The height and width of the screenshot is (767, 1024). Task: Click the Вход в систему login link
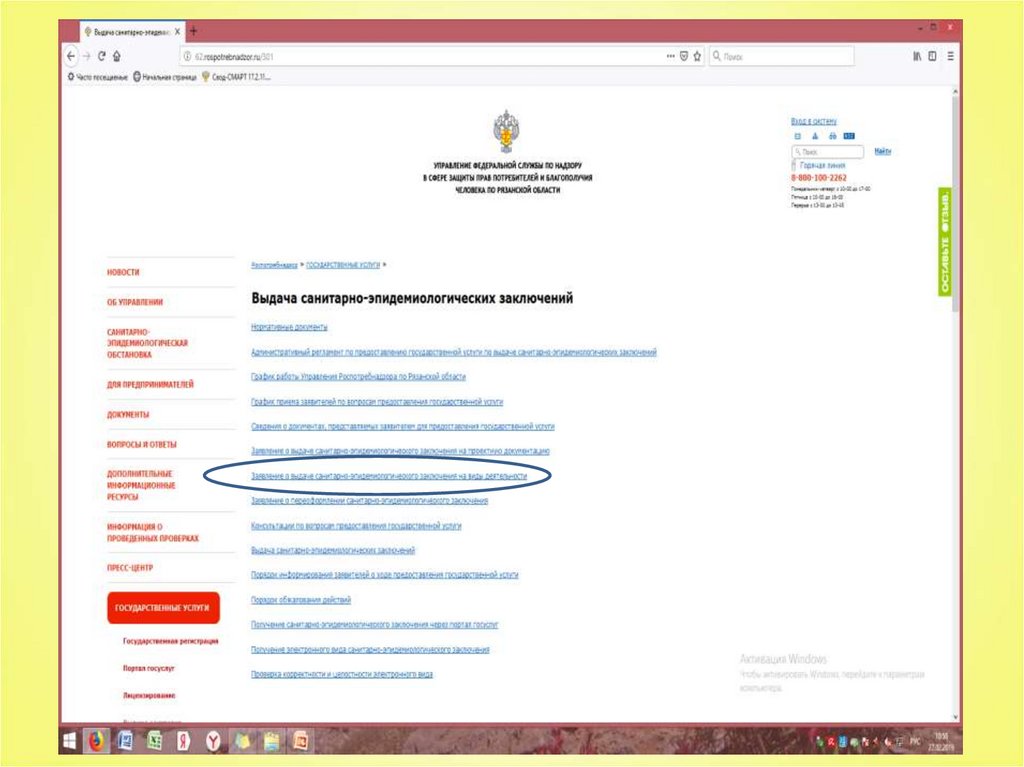coord(813,121)
